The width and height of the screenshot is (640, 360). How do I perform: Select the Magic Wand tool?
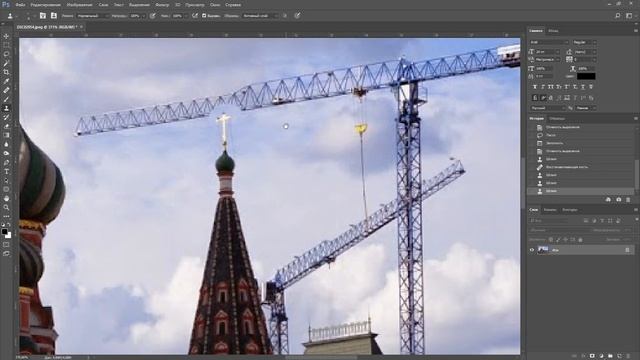click(x=6, y=63)
